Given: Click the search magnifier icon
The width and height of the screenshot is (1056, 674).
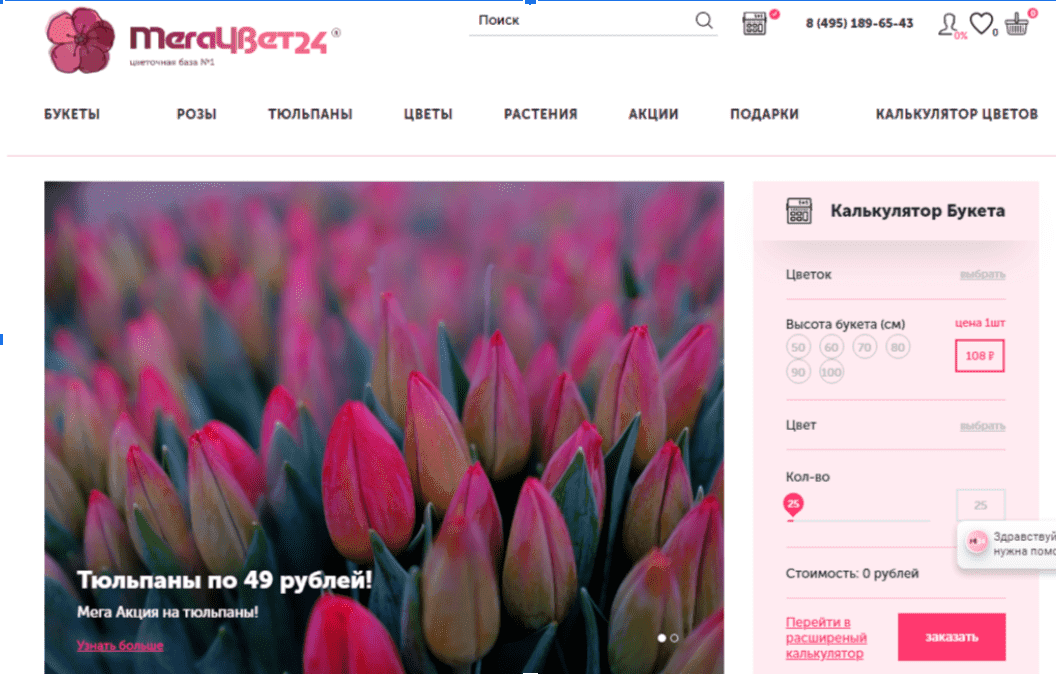Looking at the screenshot, I should 704,21.
